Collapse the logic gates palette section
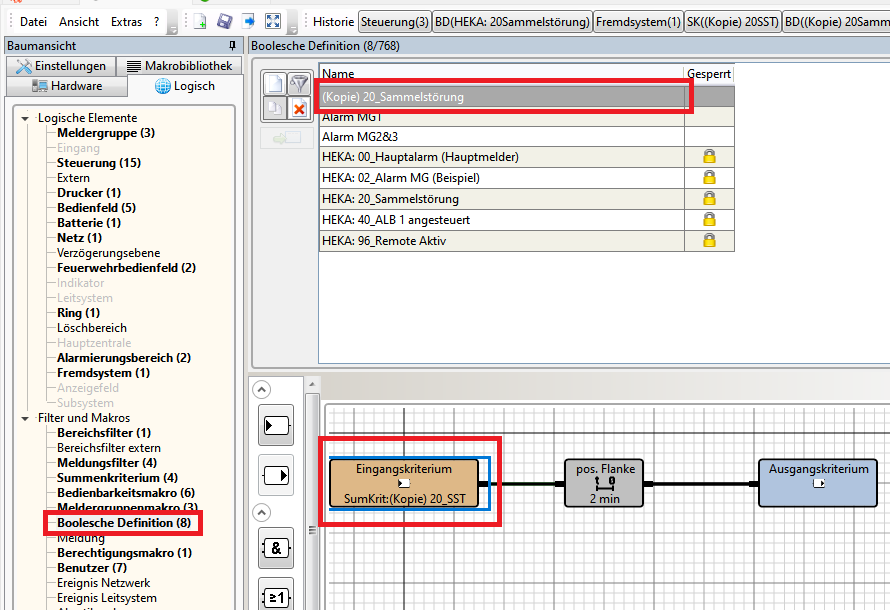This screenshot has height=610, width=890. (x=261, y=513)
